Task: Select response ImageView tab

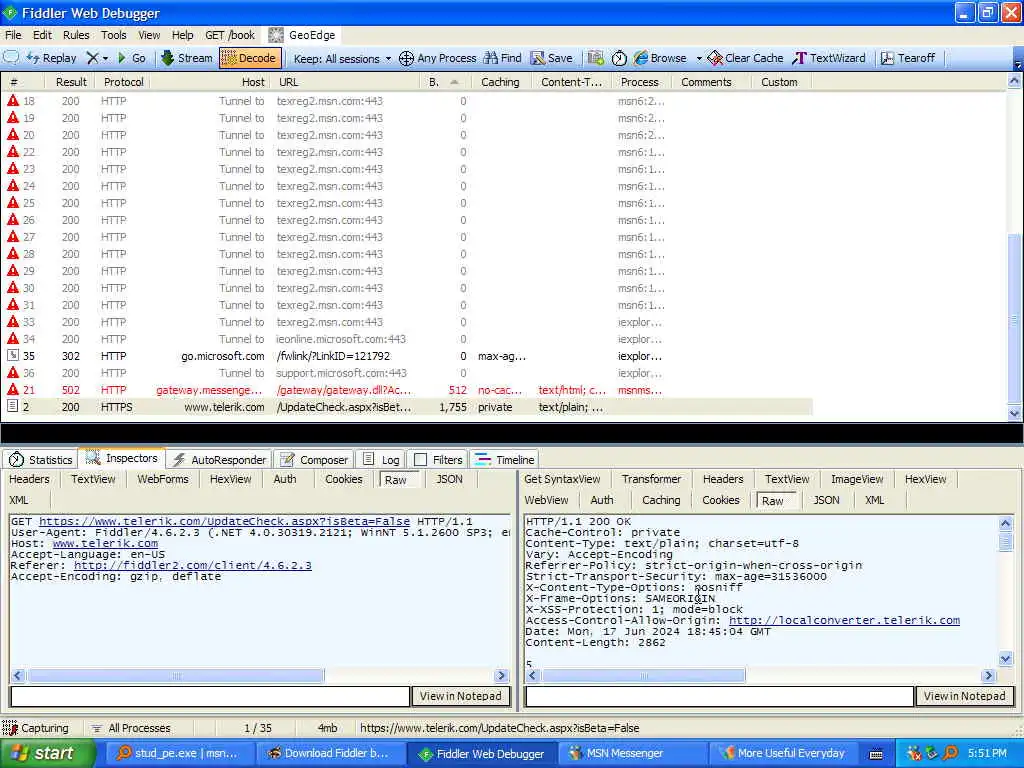Action: [x=857, y=479]
